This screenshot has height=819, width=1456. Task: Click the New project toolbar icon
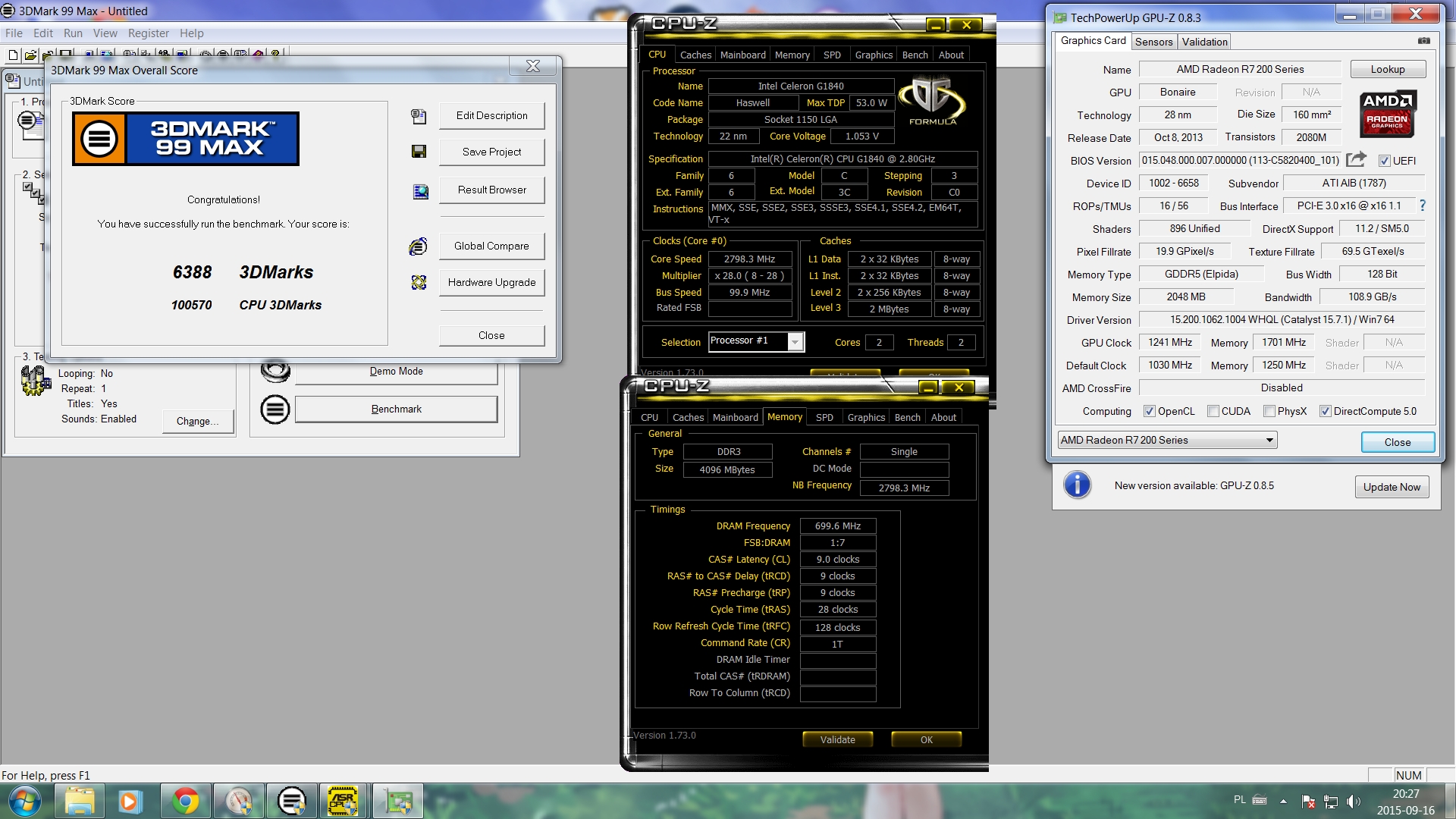[13, 55]
